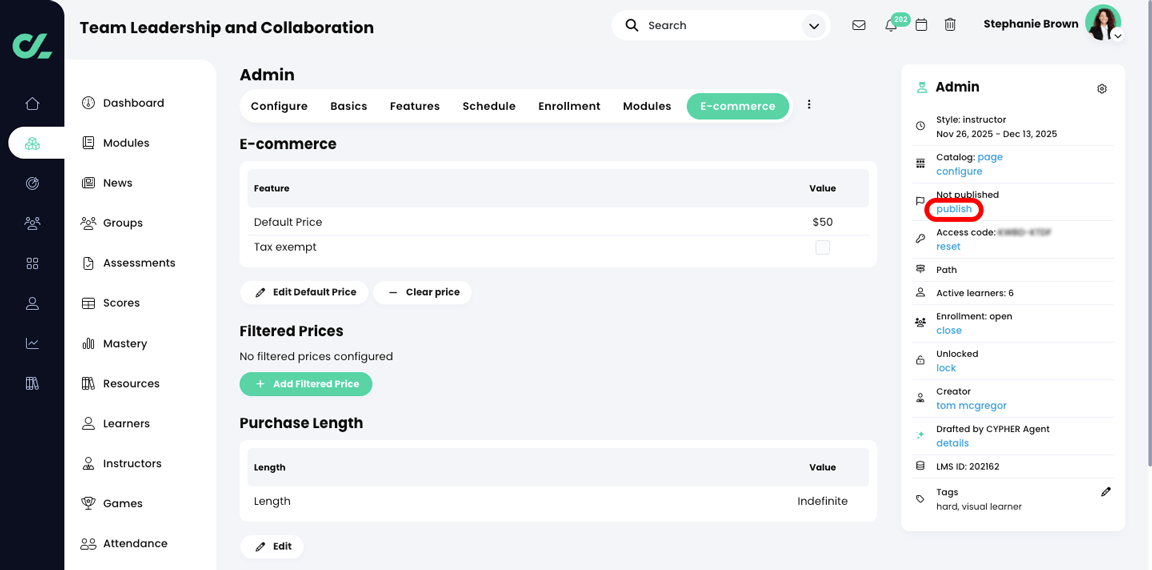Open Groups in the sidebar
Viewport: 1152px width, 570px height.
coord(123,223)
